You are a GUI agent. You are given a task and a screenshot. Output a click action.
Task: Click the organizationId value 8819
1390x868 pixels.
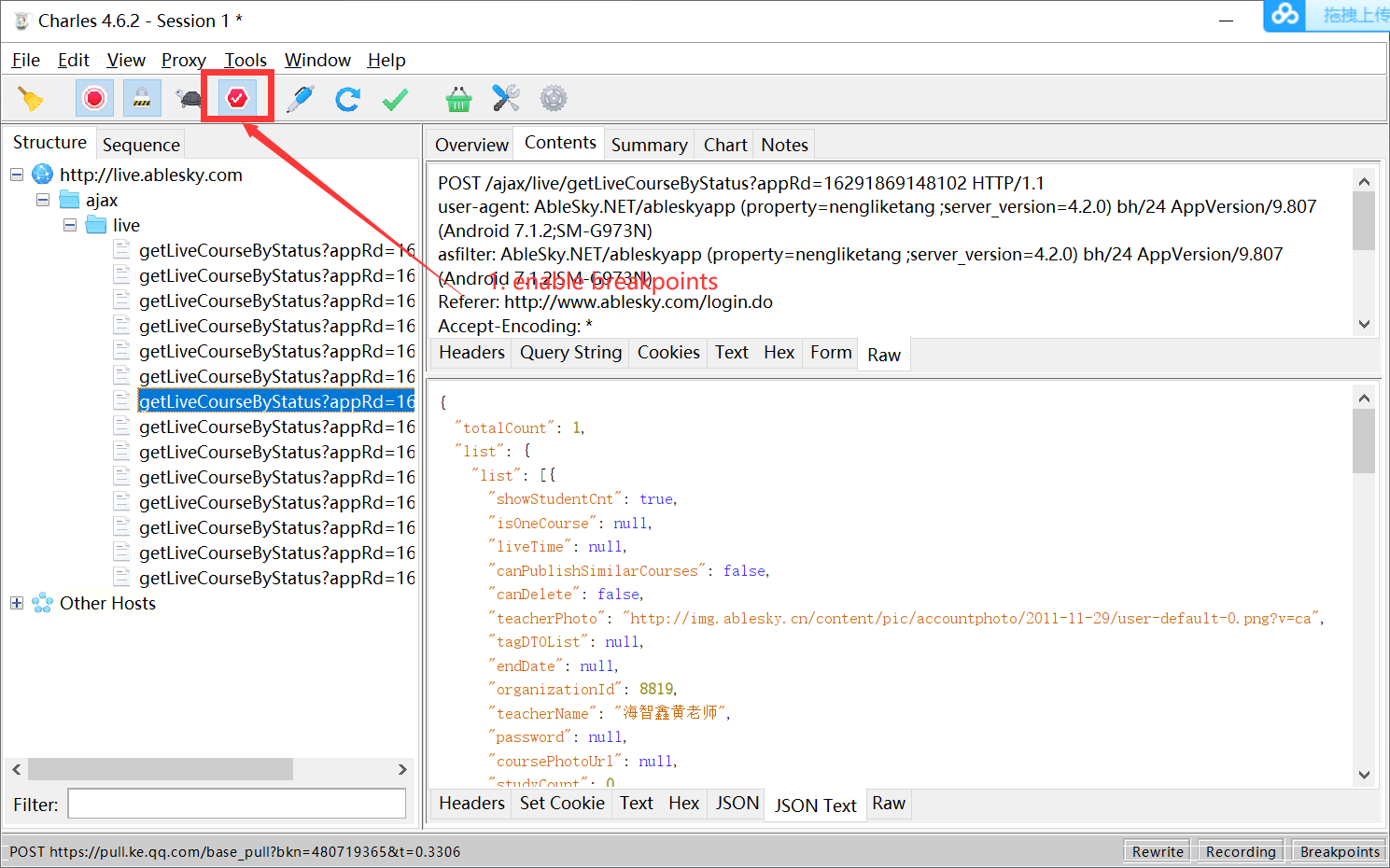coord(656,689)
